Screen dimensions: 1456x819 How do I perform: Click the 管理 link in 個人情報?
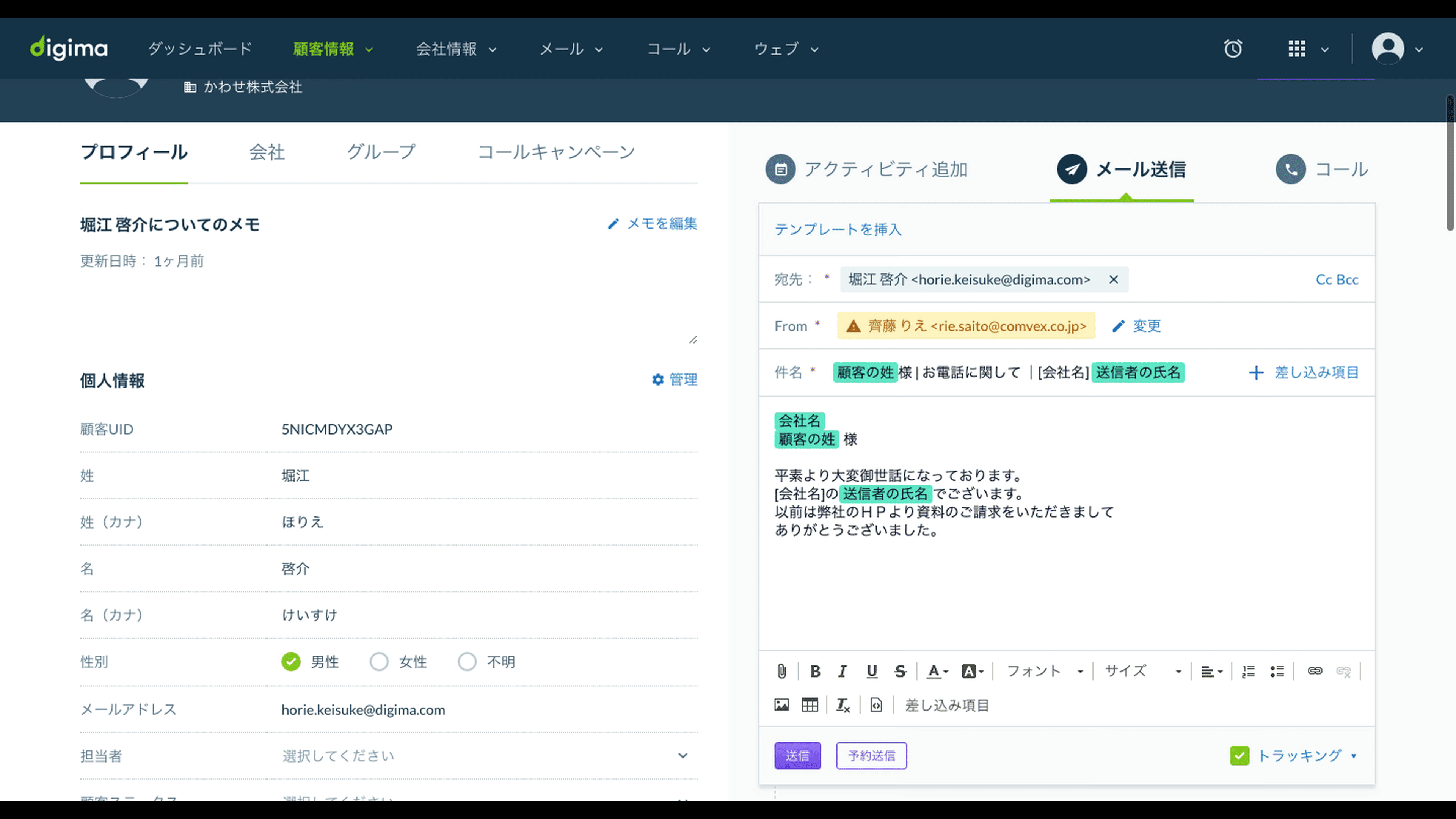click(674, 380)
